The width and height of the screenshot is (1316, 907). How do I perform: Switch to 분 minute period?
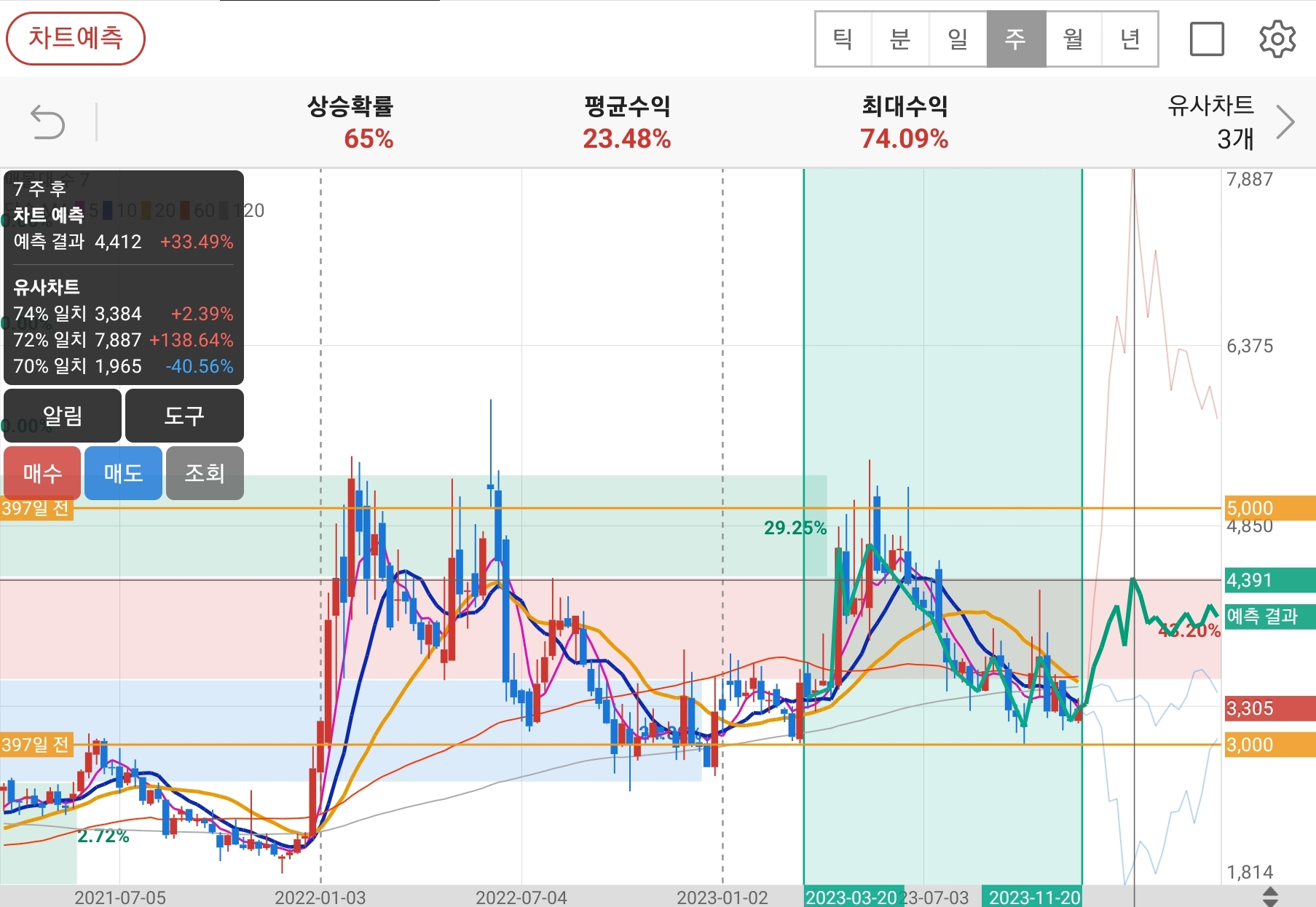(x=901, y=39)
